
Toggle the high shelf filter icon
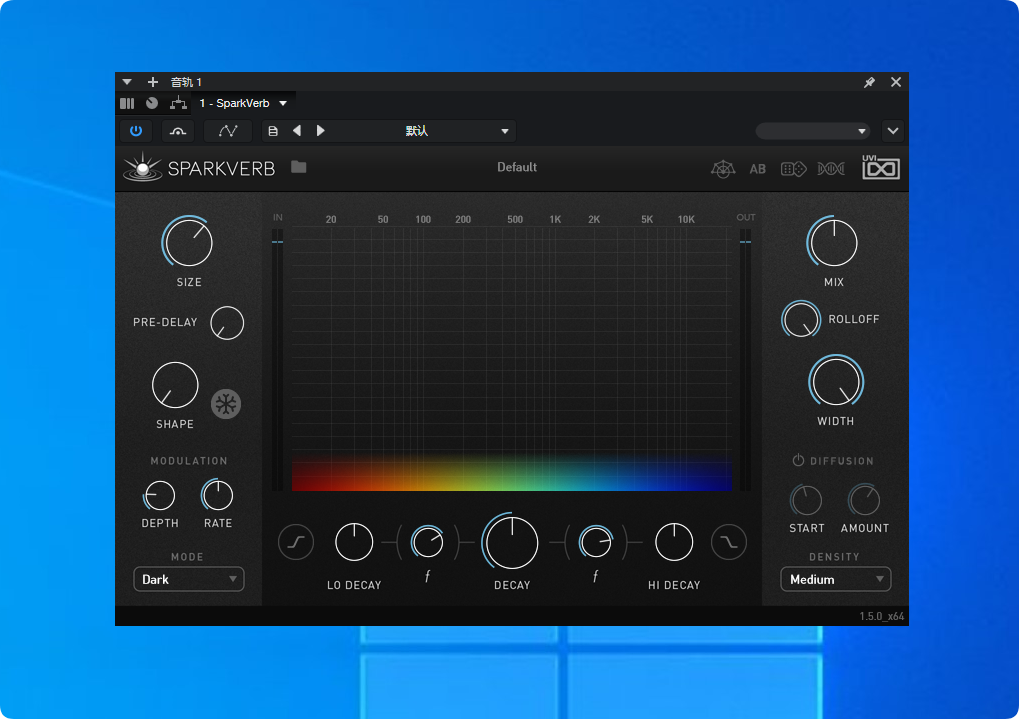[729, 542]
